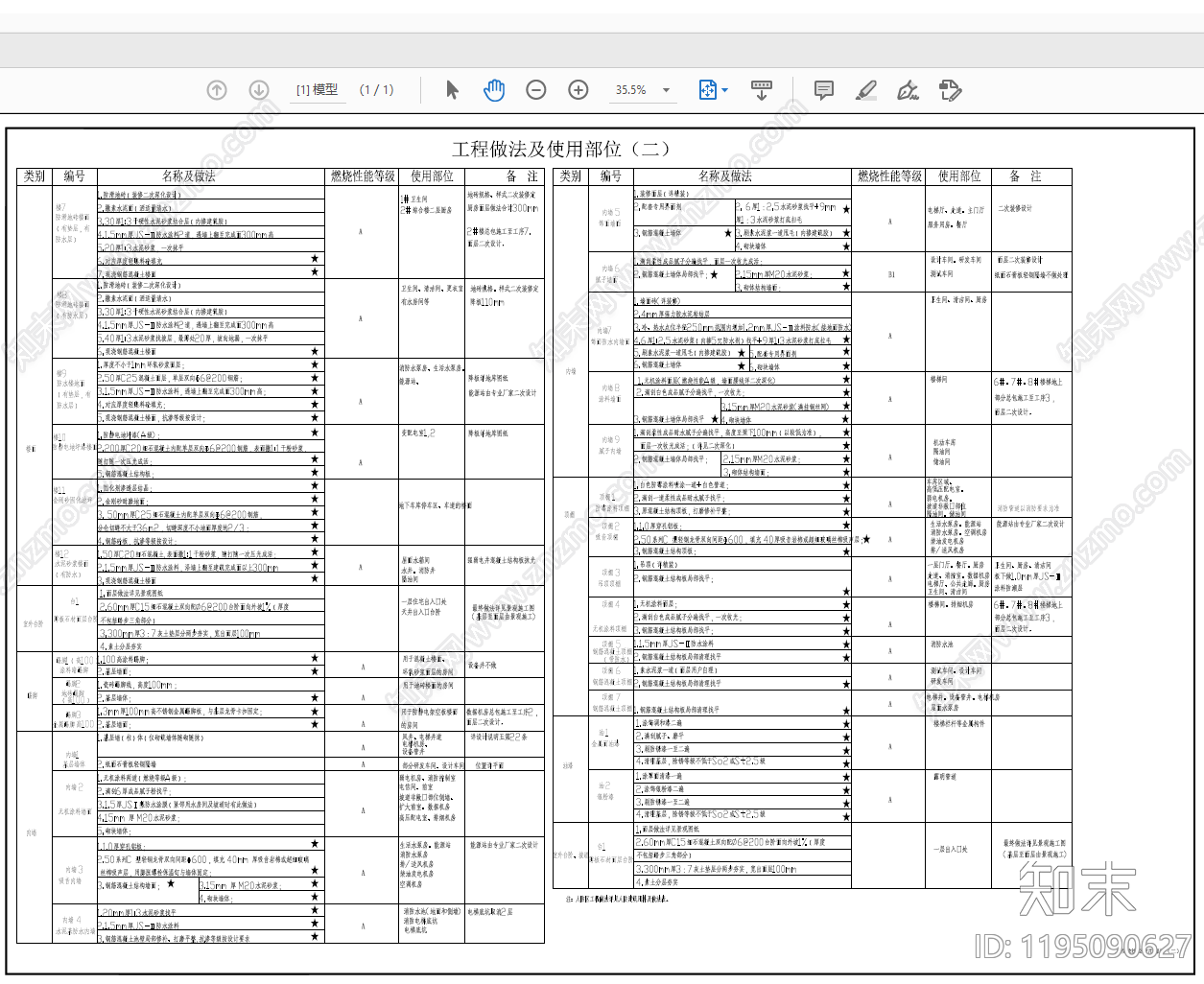Activate the hand pan tool
Screen dimensions: 1204x984
click(494, 90)
